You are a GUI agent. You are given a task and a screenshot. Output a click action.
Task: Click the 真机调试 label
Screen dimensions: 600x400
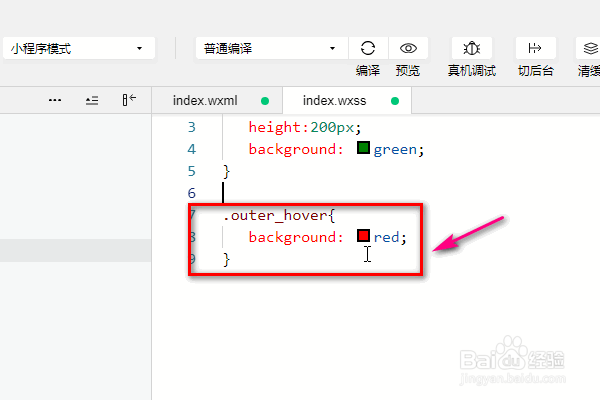(x=472, y=71)
